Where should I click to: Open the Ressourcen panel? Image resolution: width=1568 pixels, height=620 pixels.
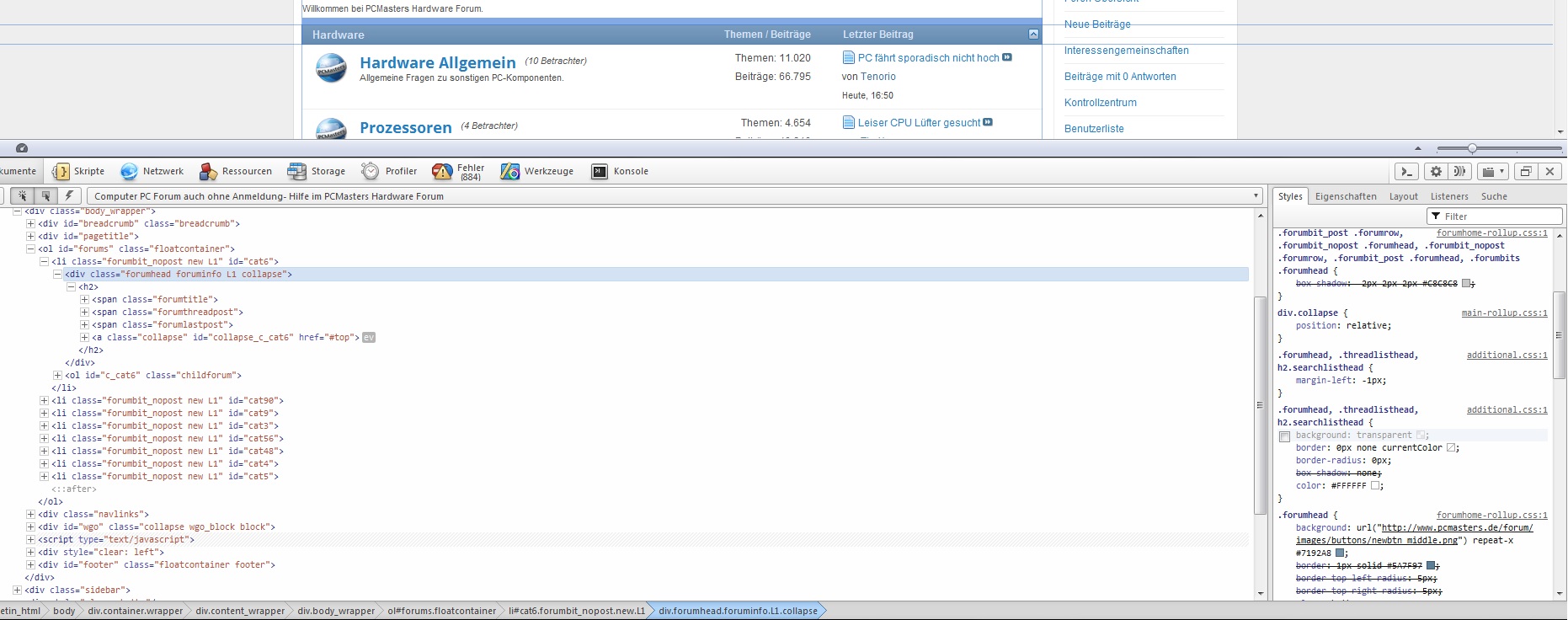pyautogui.click(x=236, y=171)
